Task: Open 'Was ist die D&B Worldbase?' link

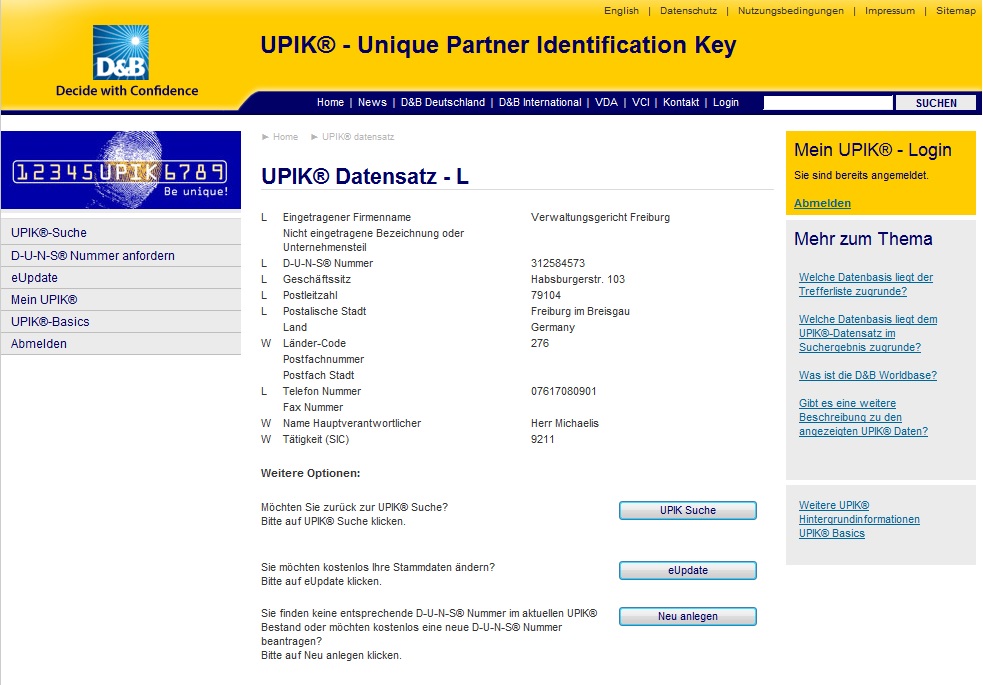Action: (x=867, y=376)
